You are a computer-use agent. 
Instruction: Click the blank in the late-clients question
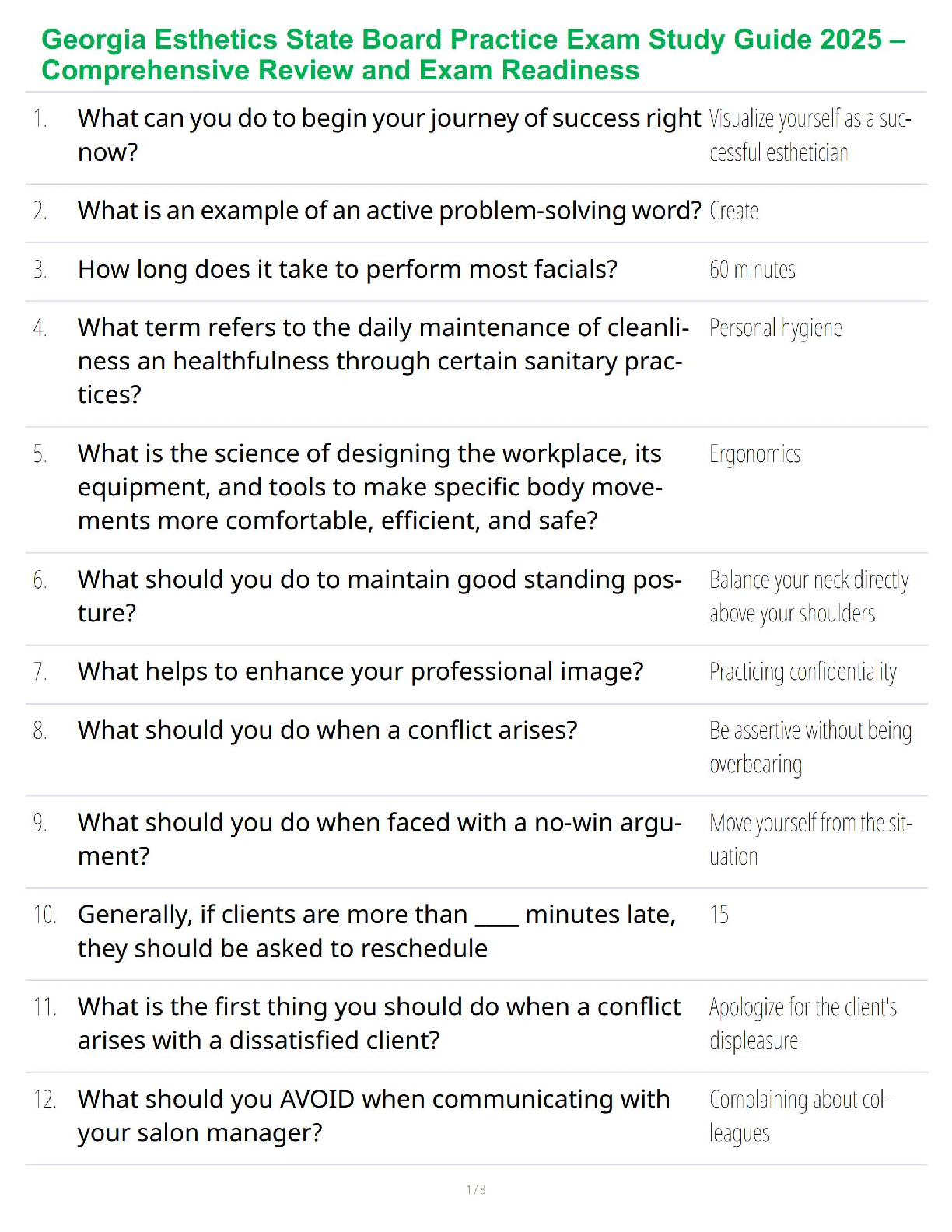496,918
